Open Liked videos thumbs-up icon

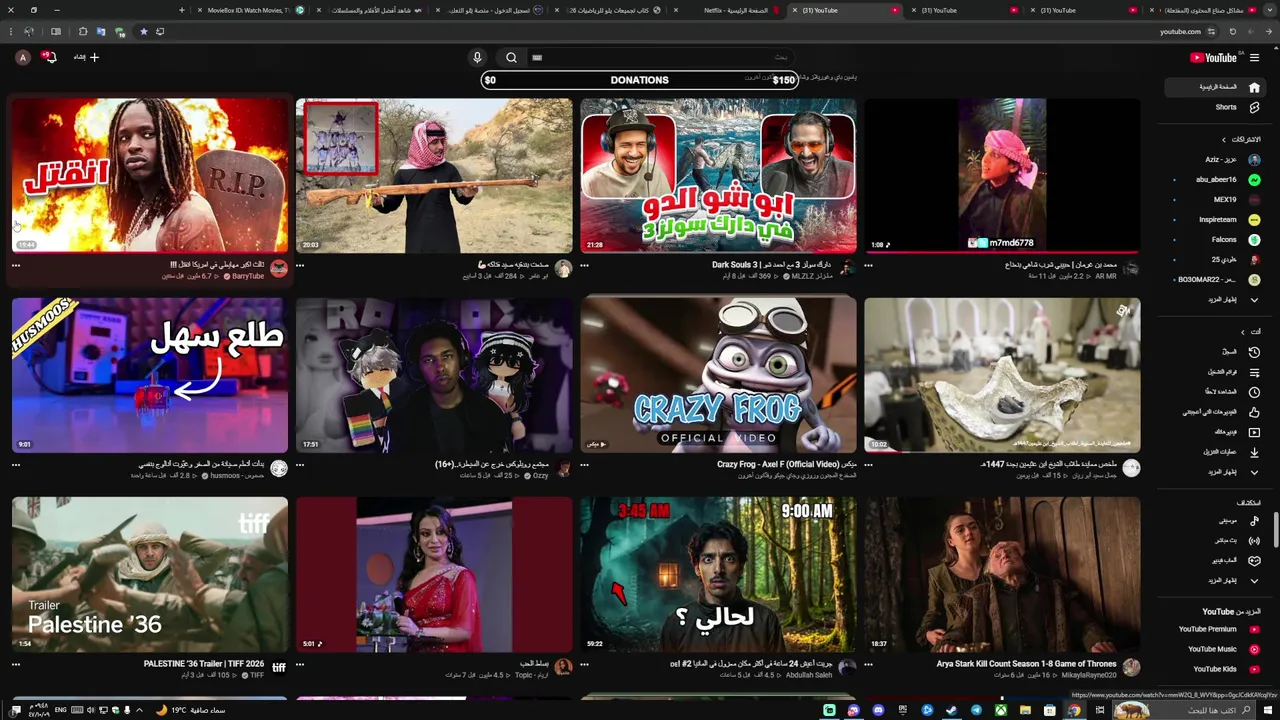(1254, 412)
